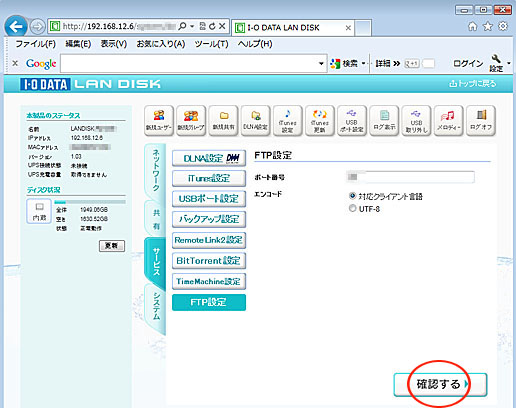Open the バックアップ設定 service menu button
The image size is (516, 408).
click(x=209, y=219)
